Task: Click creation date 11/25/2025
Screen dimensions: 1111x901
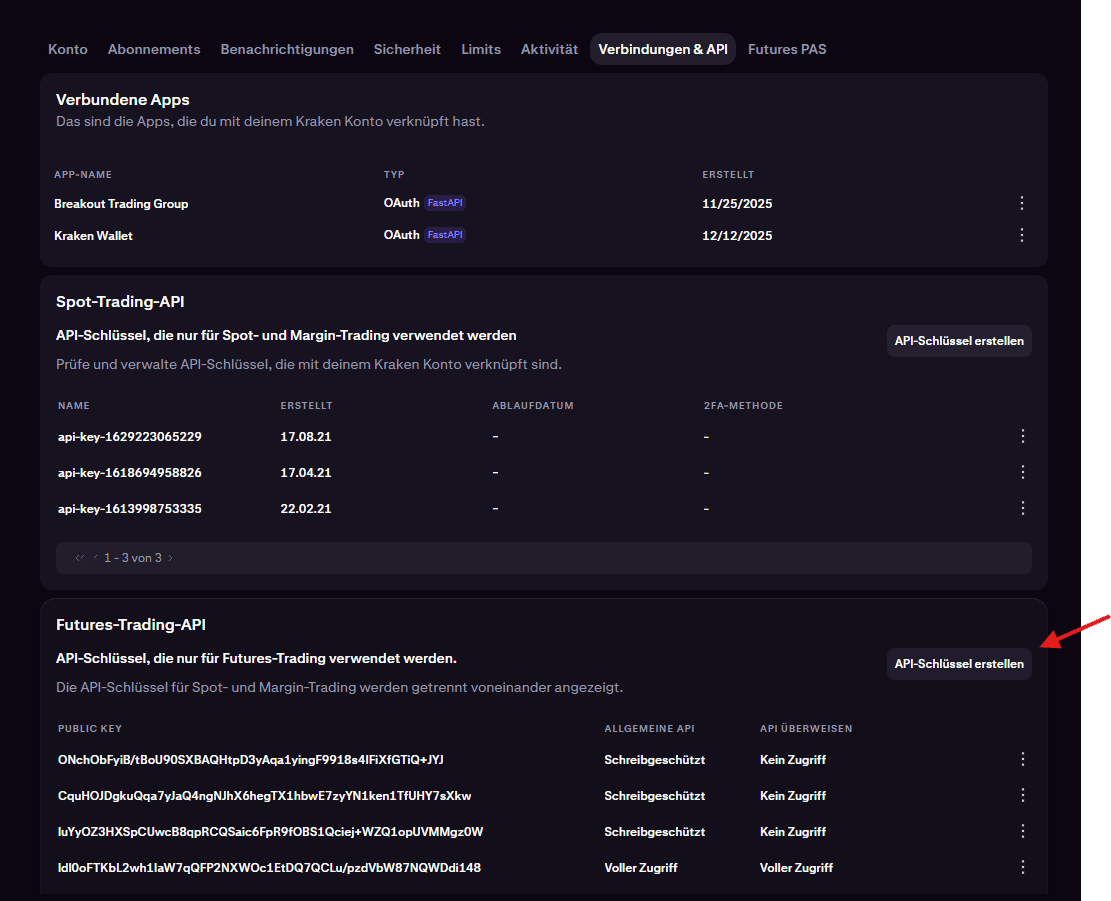Action: click(x=737, y=204)
